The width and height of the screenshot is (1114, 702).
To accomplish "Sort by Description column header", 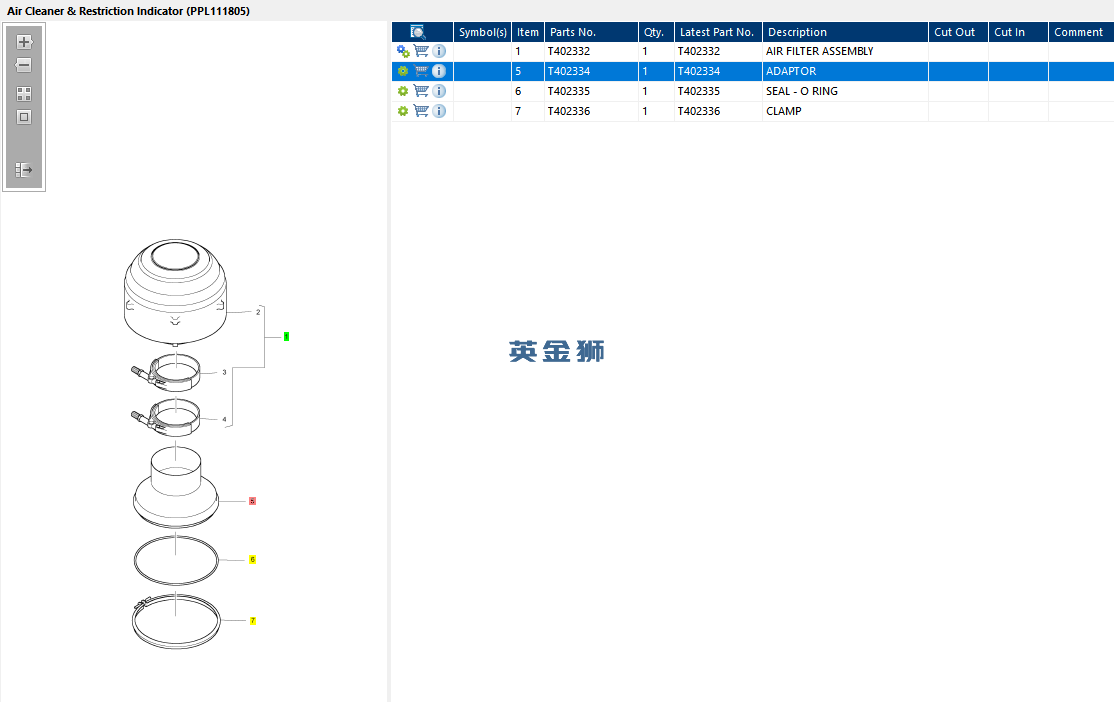I will pos(845,32).
